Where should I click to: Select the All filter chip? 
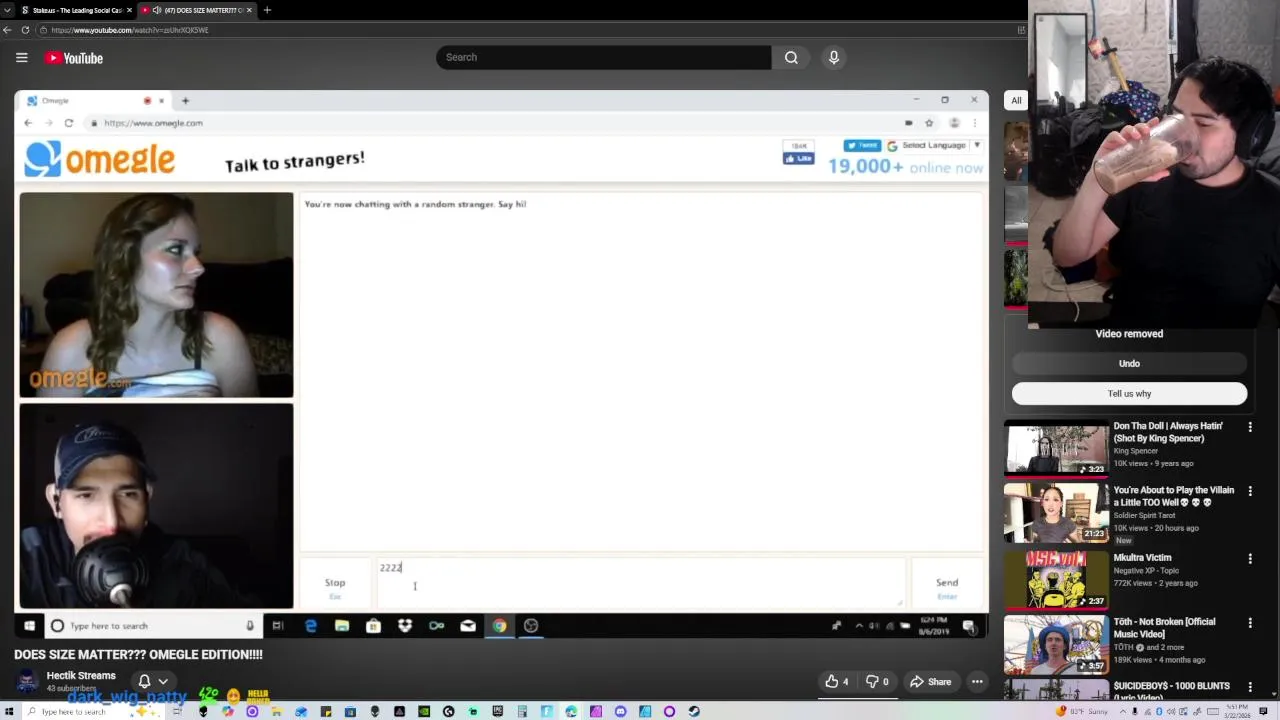click(x=1016, y=100)
